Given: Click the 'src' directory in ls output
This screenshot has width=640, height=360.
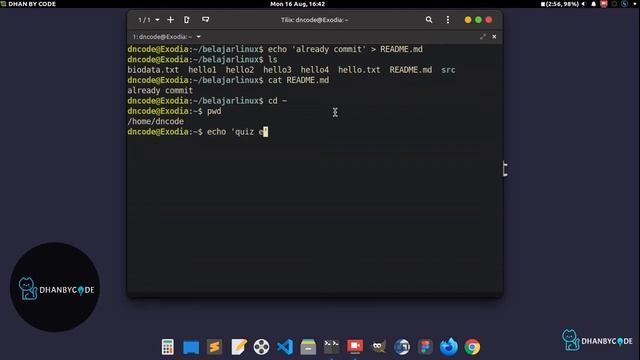Looking at the screenshot, I should (x=448, y=70).
